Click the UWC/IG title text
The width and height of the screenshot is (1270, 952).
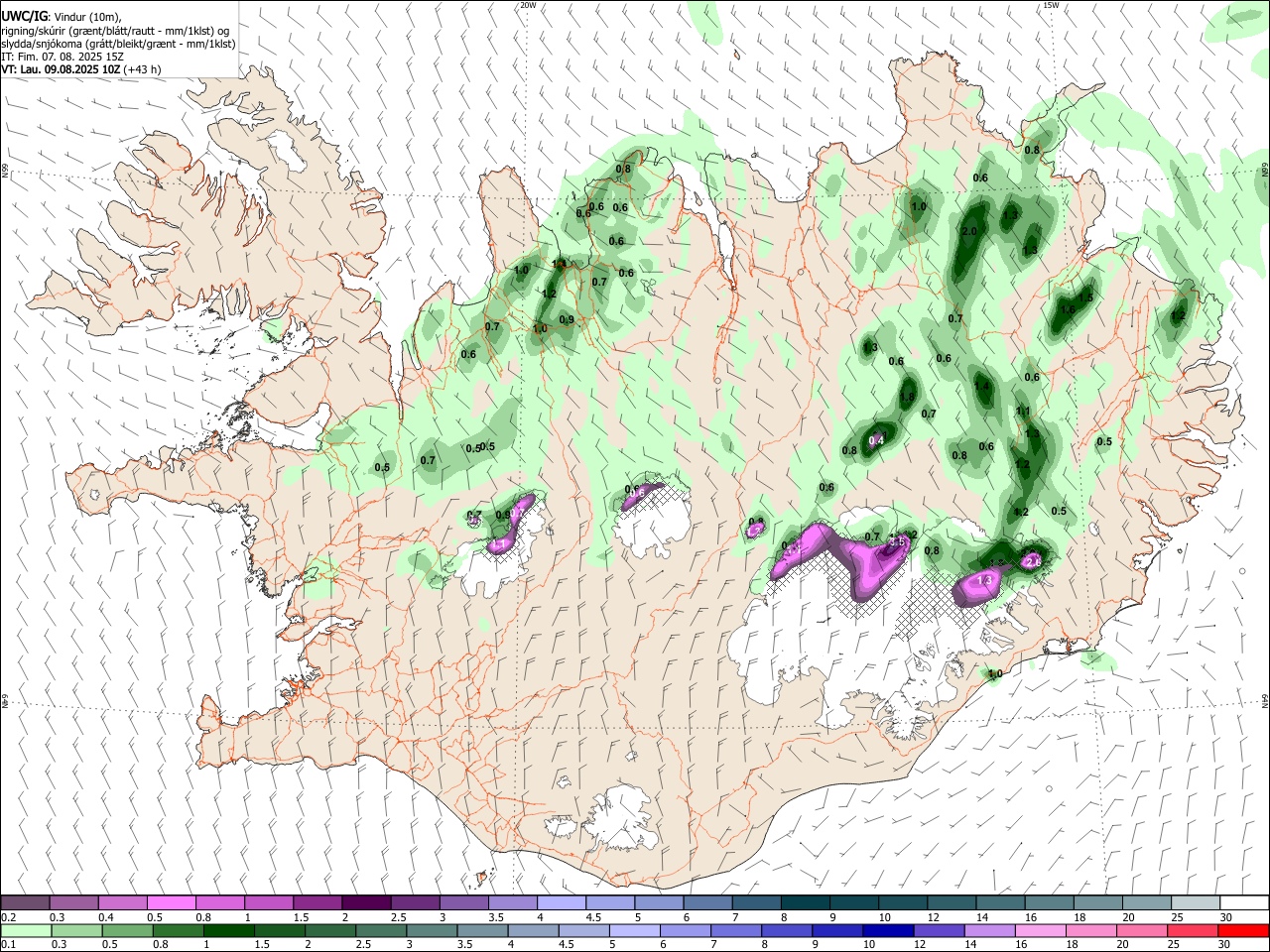[x=24, y=17]
